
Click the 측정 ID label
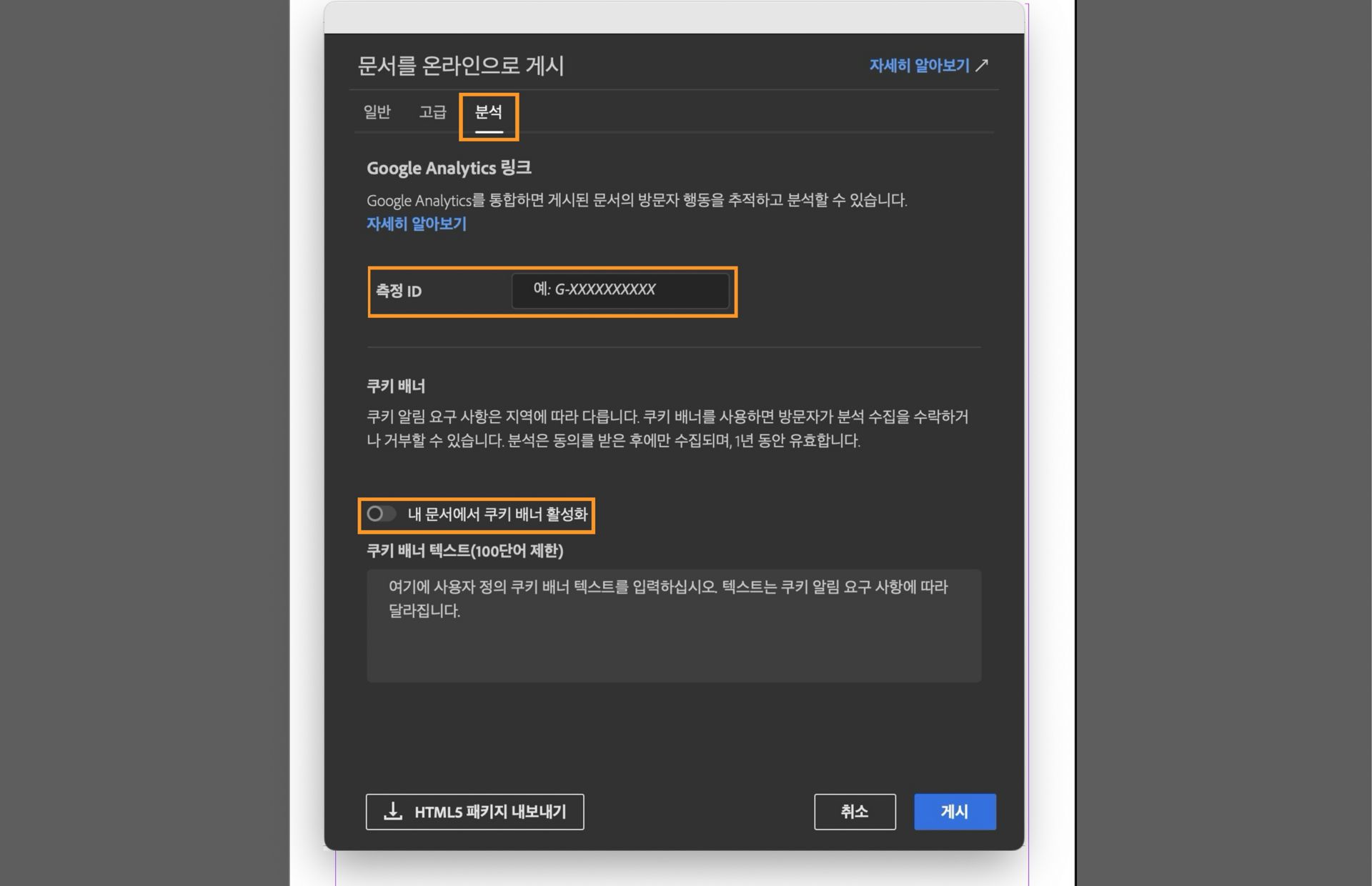[x=397, y=291]
